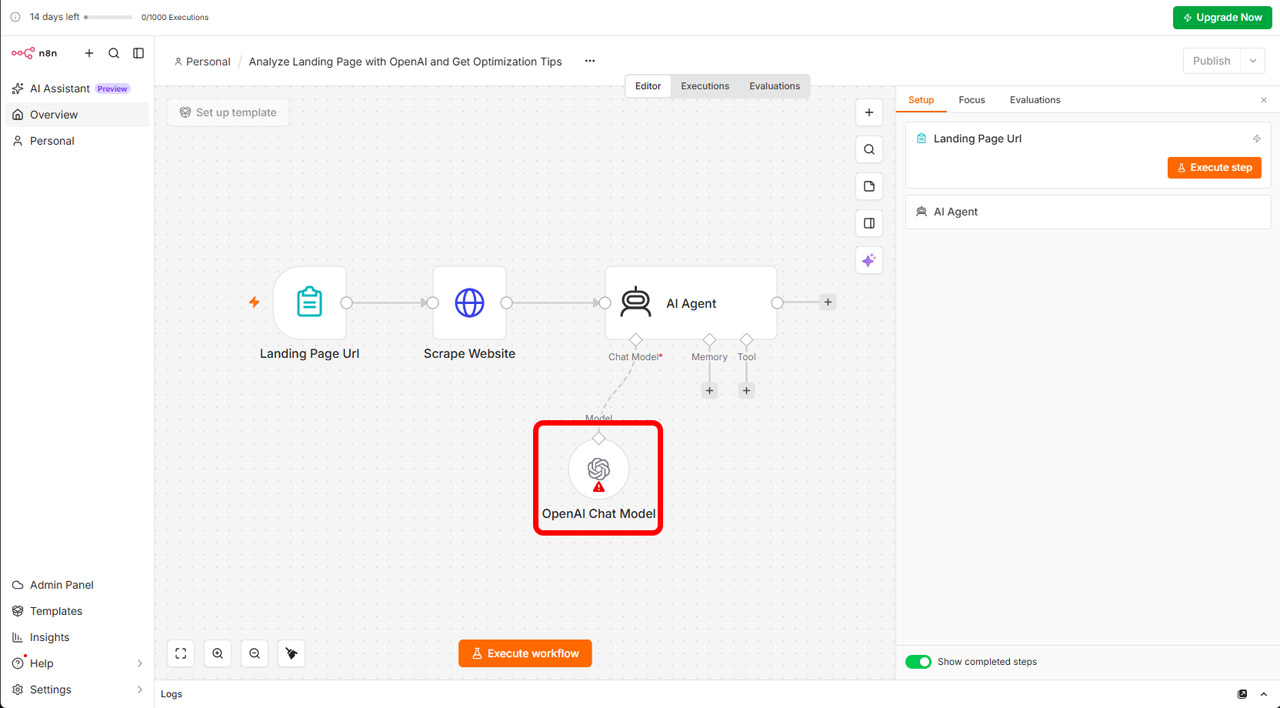Select the Landing Page Url node
This screenshot has width=1280, height=708.
[310, 302]
